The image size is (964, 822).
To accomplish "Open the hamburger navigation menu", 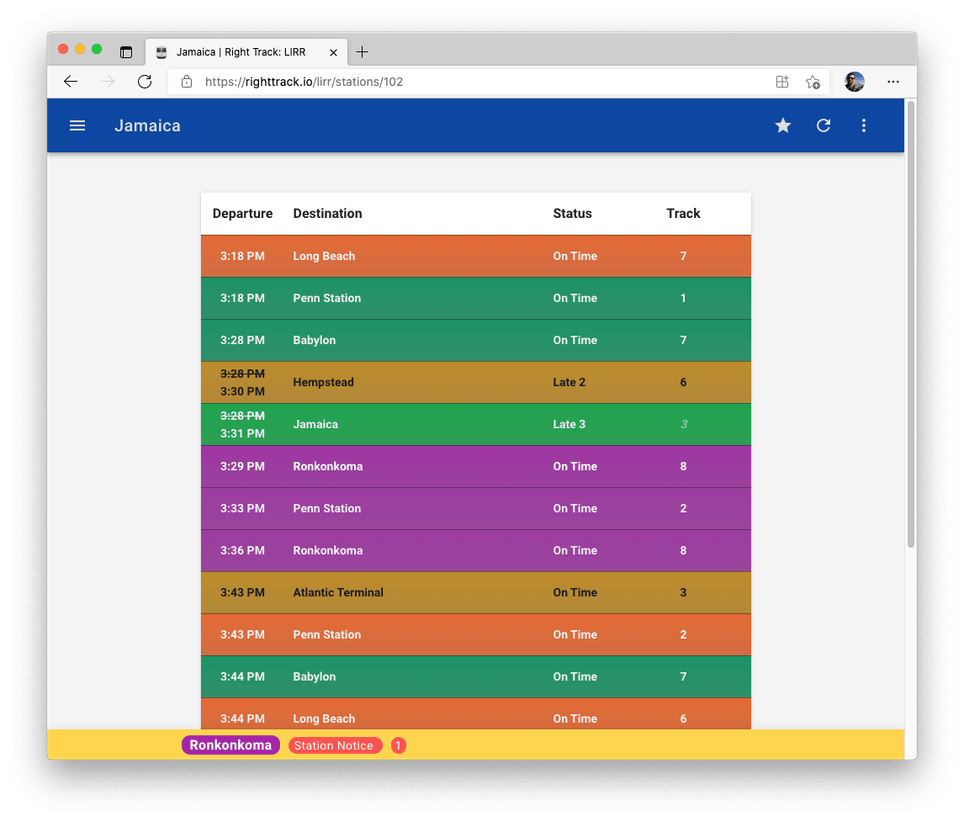I will pos(77,126).
